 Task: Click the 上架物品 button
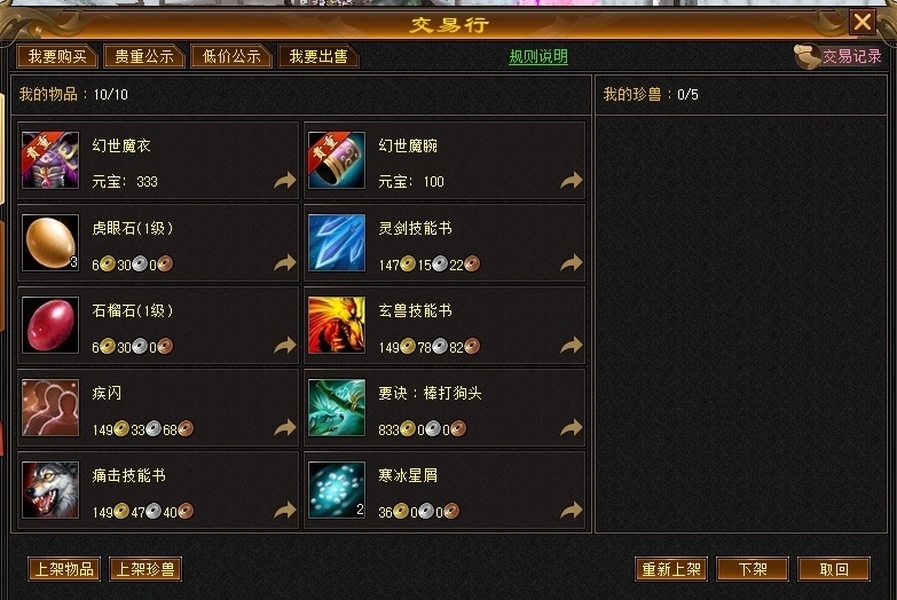tap(64, 569)
